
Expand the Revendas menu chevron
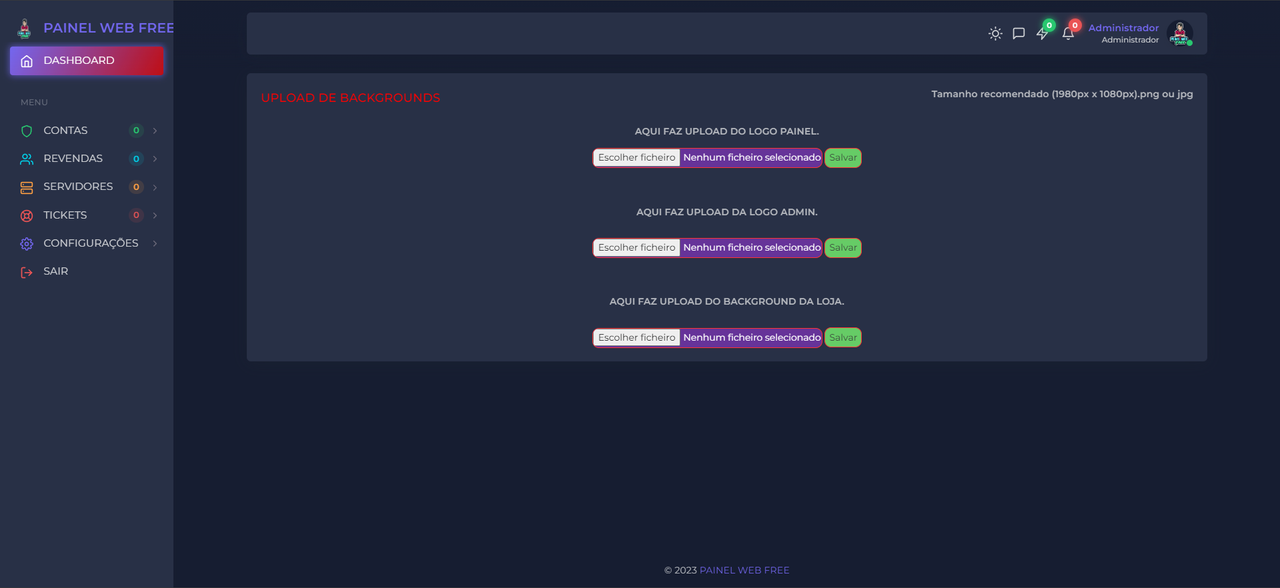pyautogui.click(x=155, y=159)
